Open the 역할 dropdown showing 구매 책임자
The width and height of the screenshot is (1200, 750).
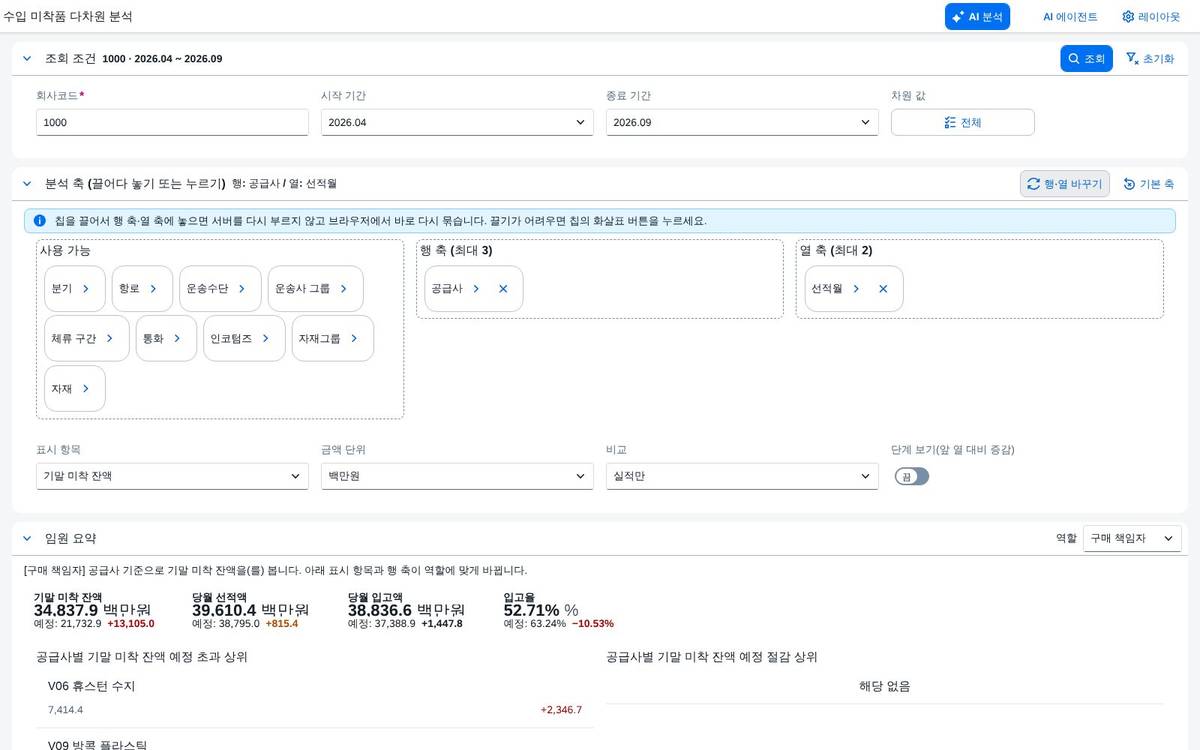click(x=1132, y=538)
